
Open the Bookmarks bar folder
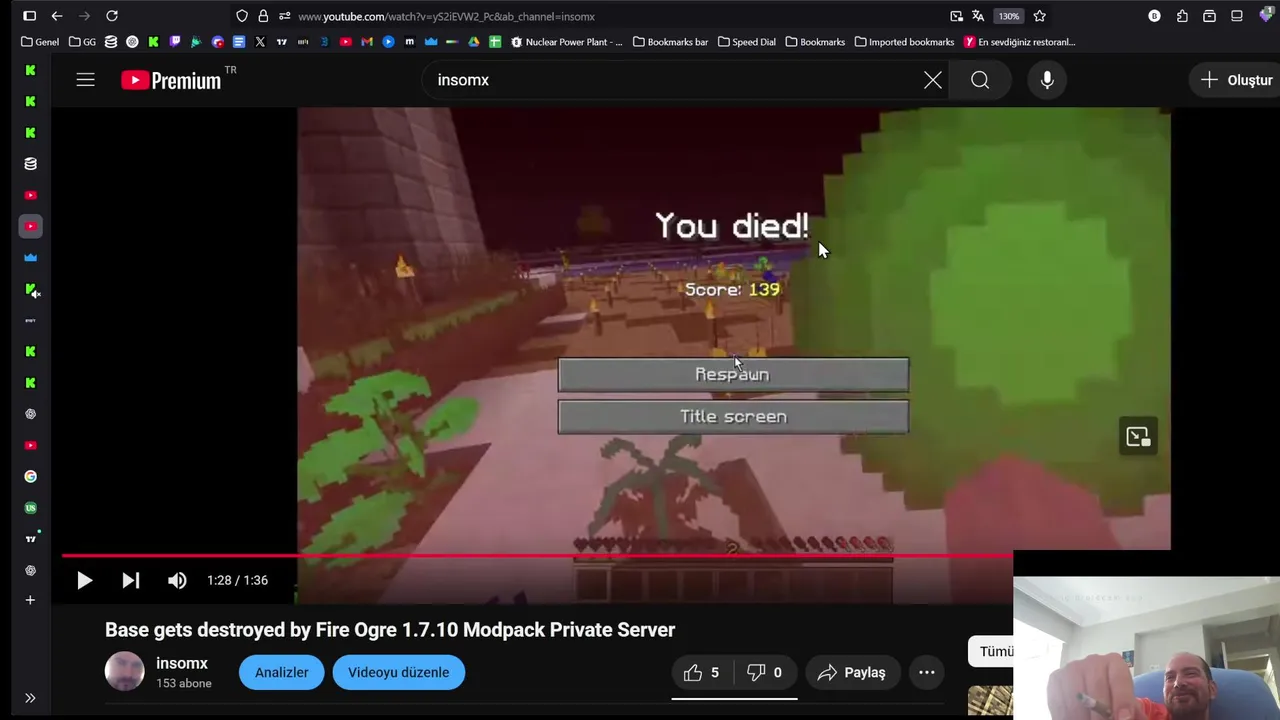670,42
